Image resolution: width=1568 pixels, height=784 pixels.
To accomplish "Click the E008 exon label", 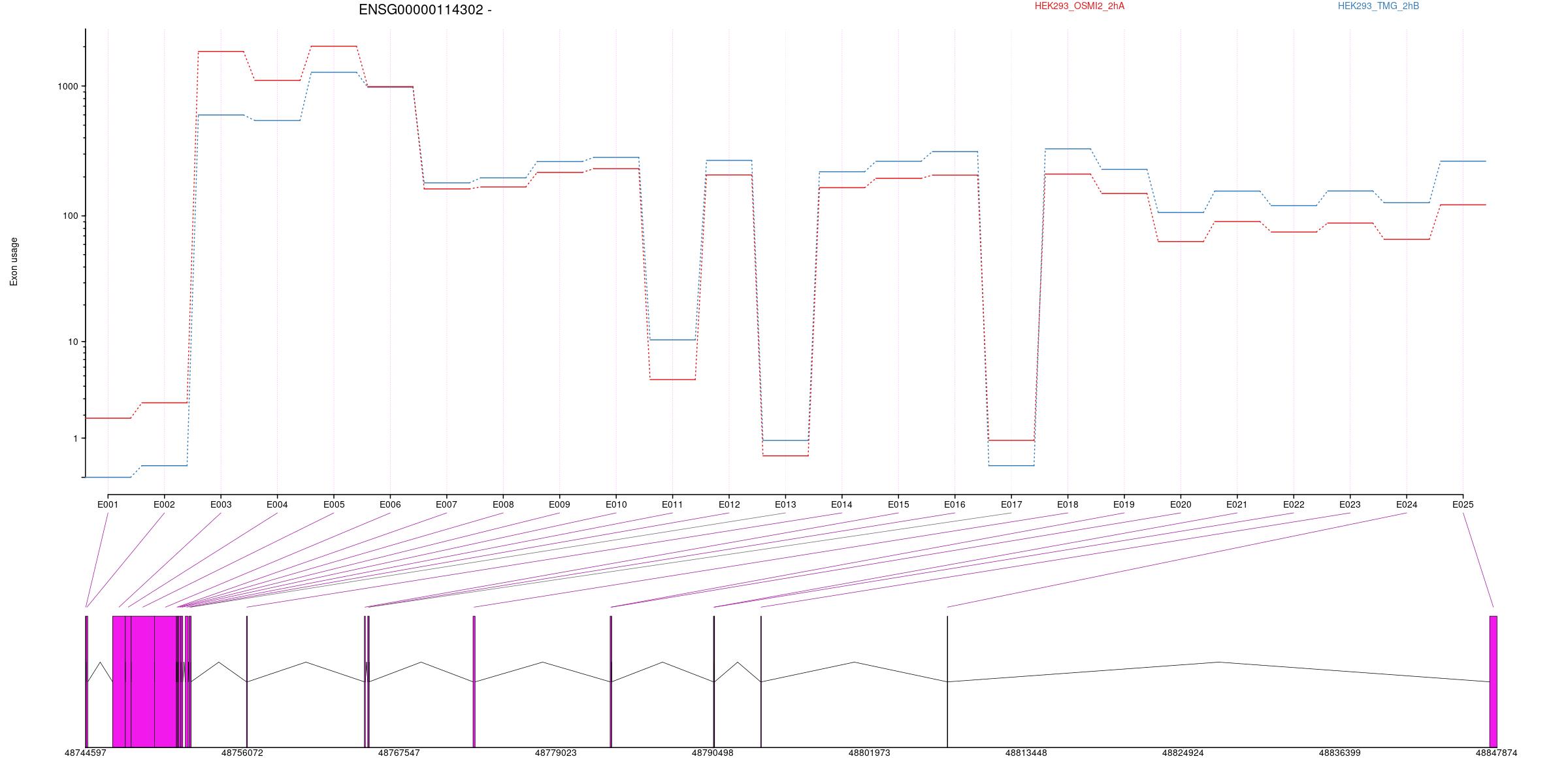I will point(503,504).
